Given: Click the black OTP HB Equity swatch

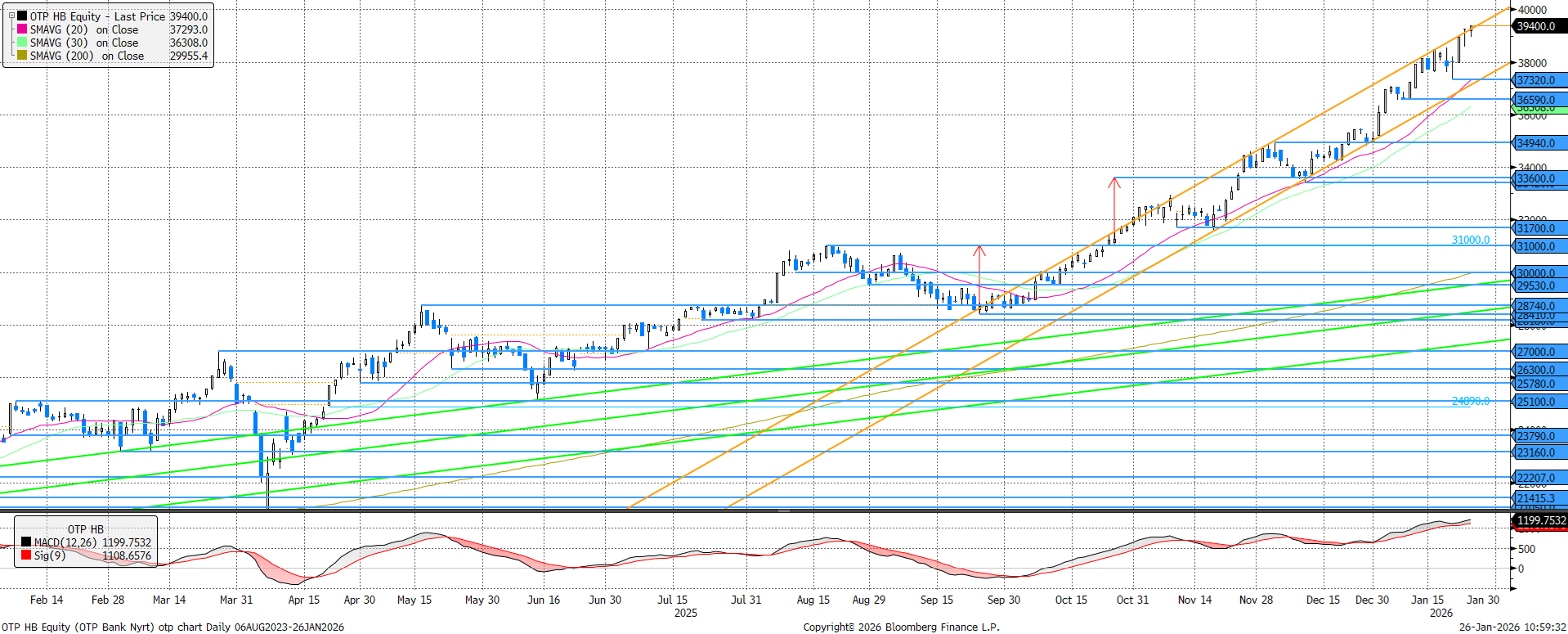Looking at the screenshot, I should point(22,16).
